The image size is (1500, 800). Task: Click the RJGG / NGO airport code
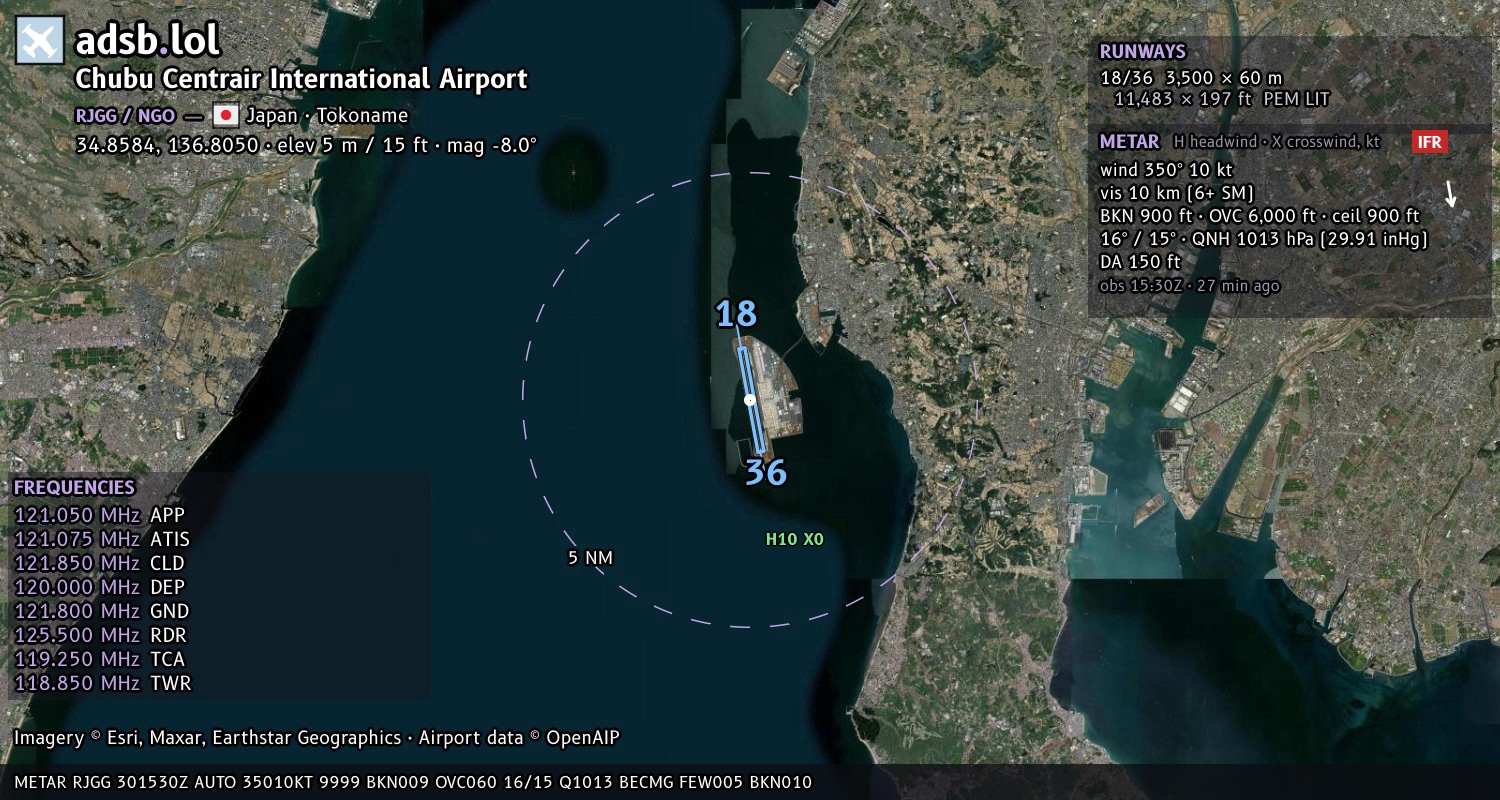point(125,115)
